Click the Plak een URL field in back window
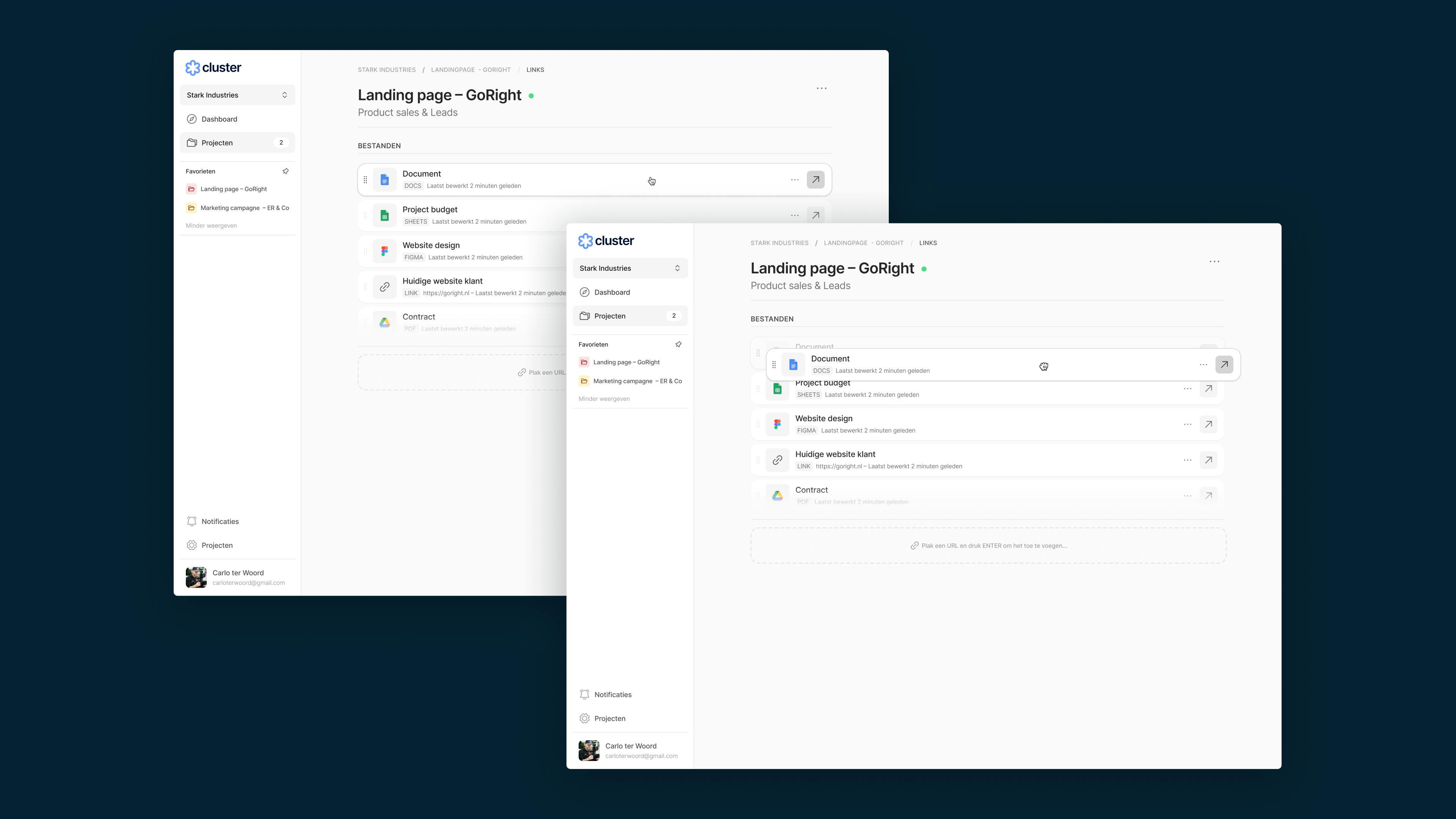Viewport: 1456px width, 819px height. [x=462, y=372]
